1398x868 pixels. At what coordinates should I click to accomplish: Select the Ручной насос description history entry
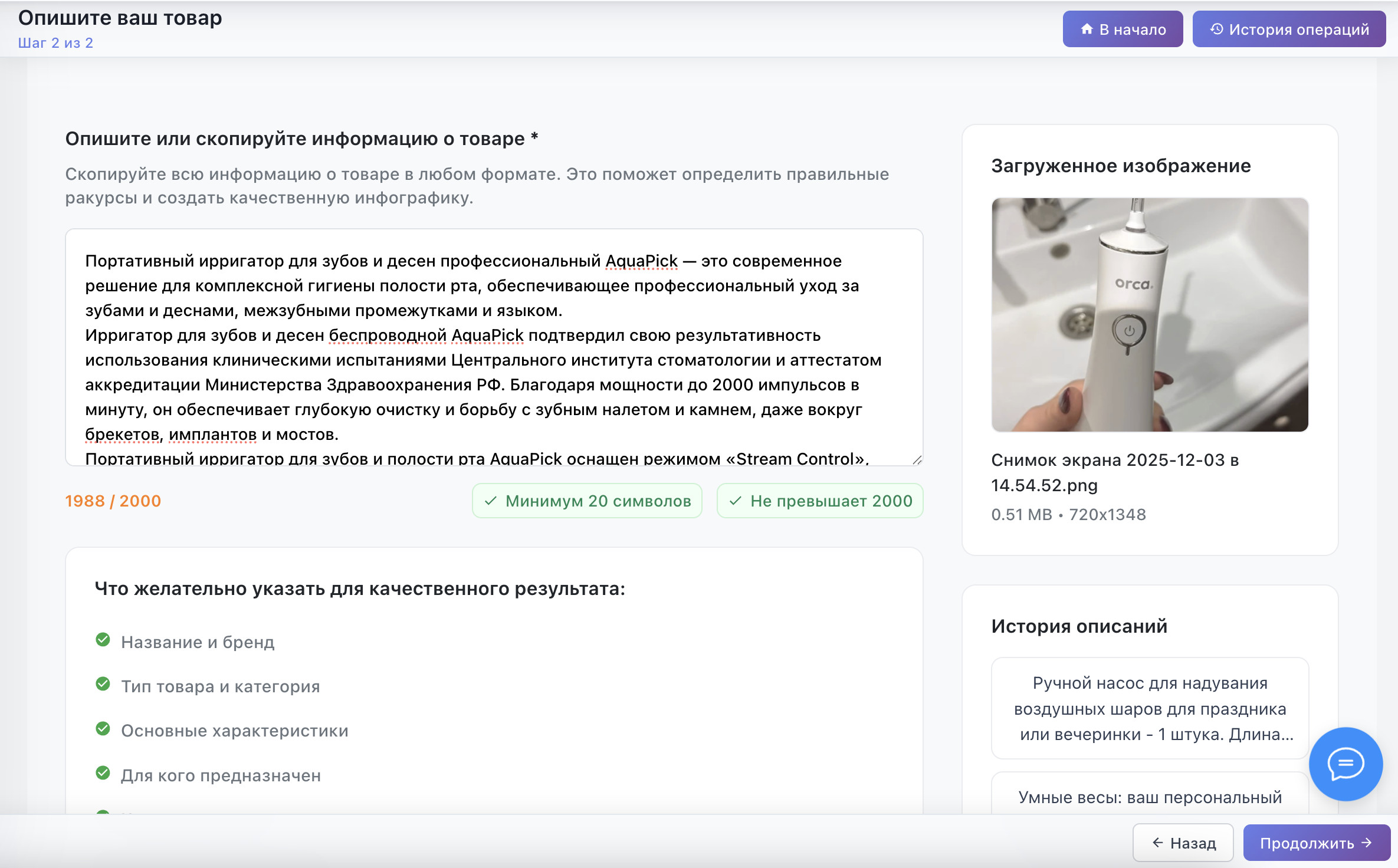click(1150, 708)
